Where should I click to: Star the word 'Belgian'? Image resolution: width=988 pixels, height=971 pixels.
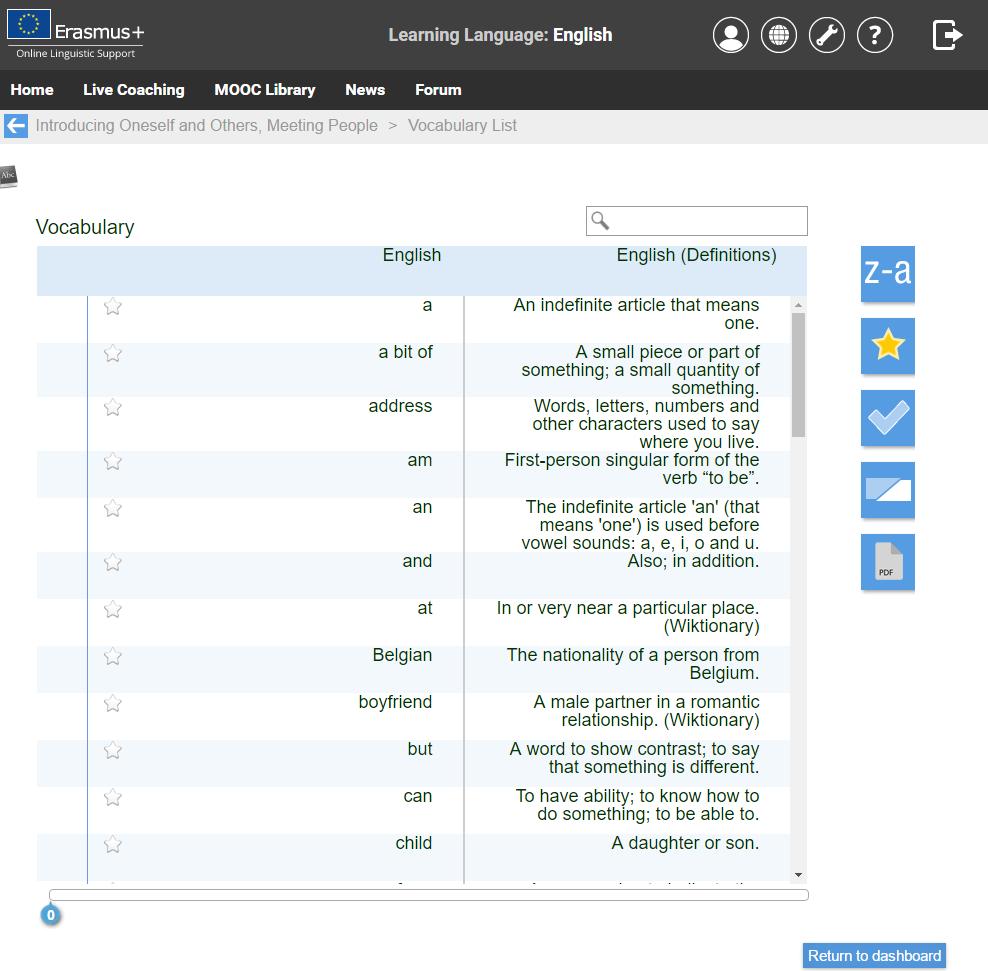pyautogui.click(x=113, y=657)
